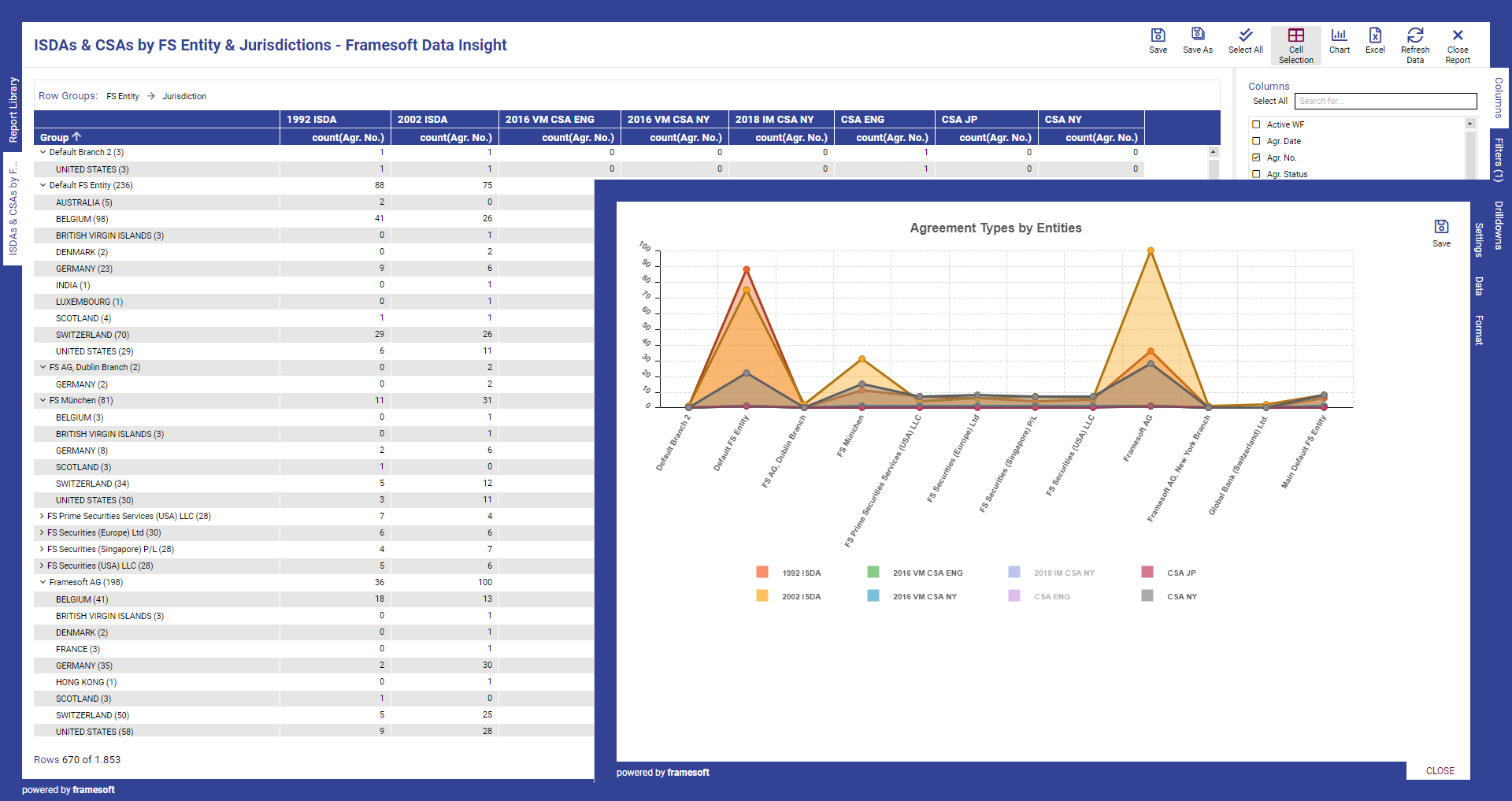1512x801 pixels.
Task: Open the Columns side tab
Action: click(1499, 98)
